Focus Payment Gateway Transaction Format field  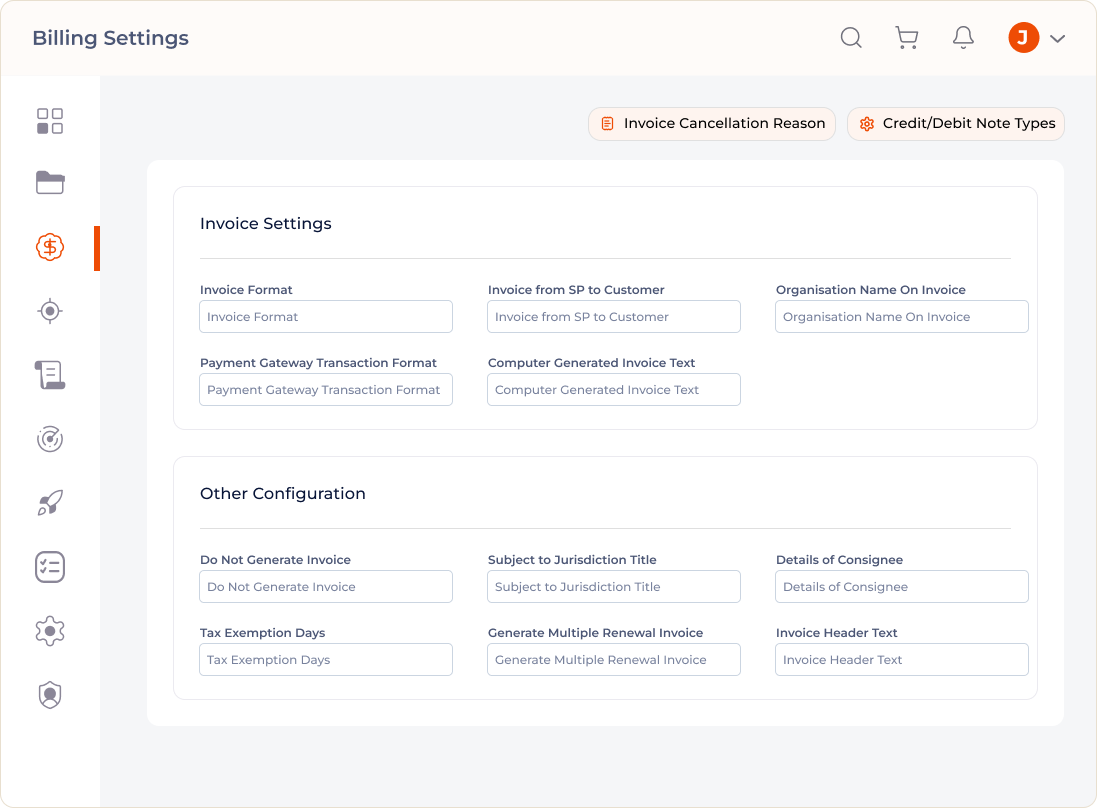326,390
